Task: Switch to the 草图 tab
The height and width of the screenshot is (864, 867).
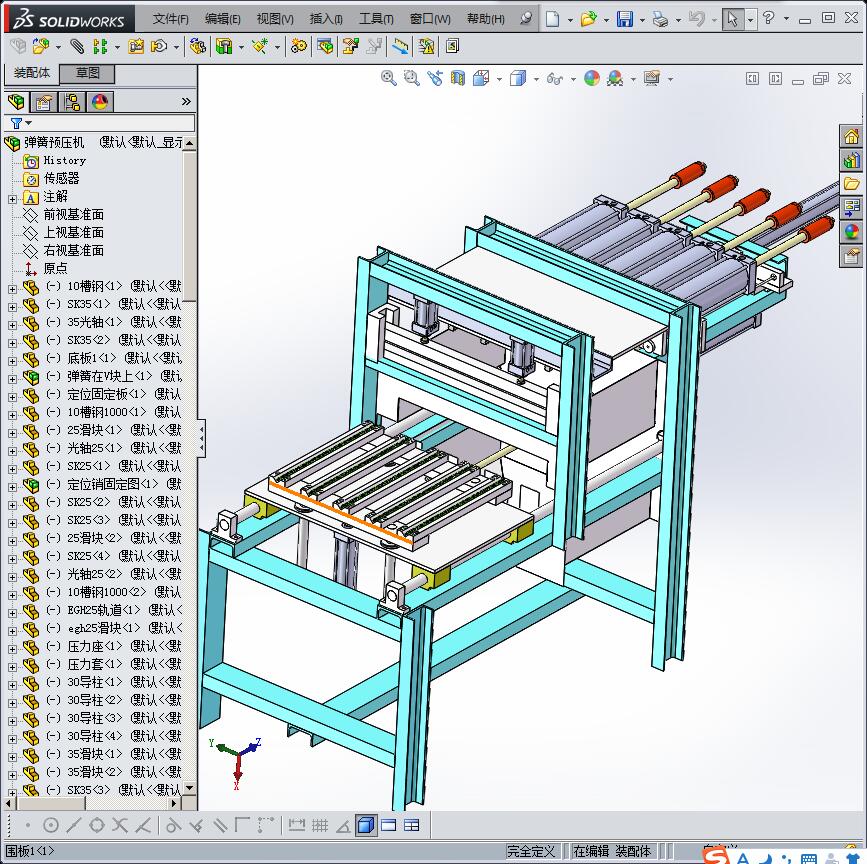Action: 87,73
